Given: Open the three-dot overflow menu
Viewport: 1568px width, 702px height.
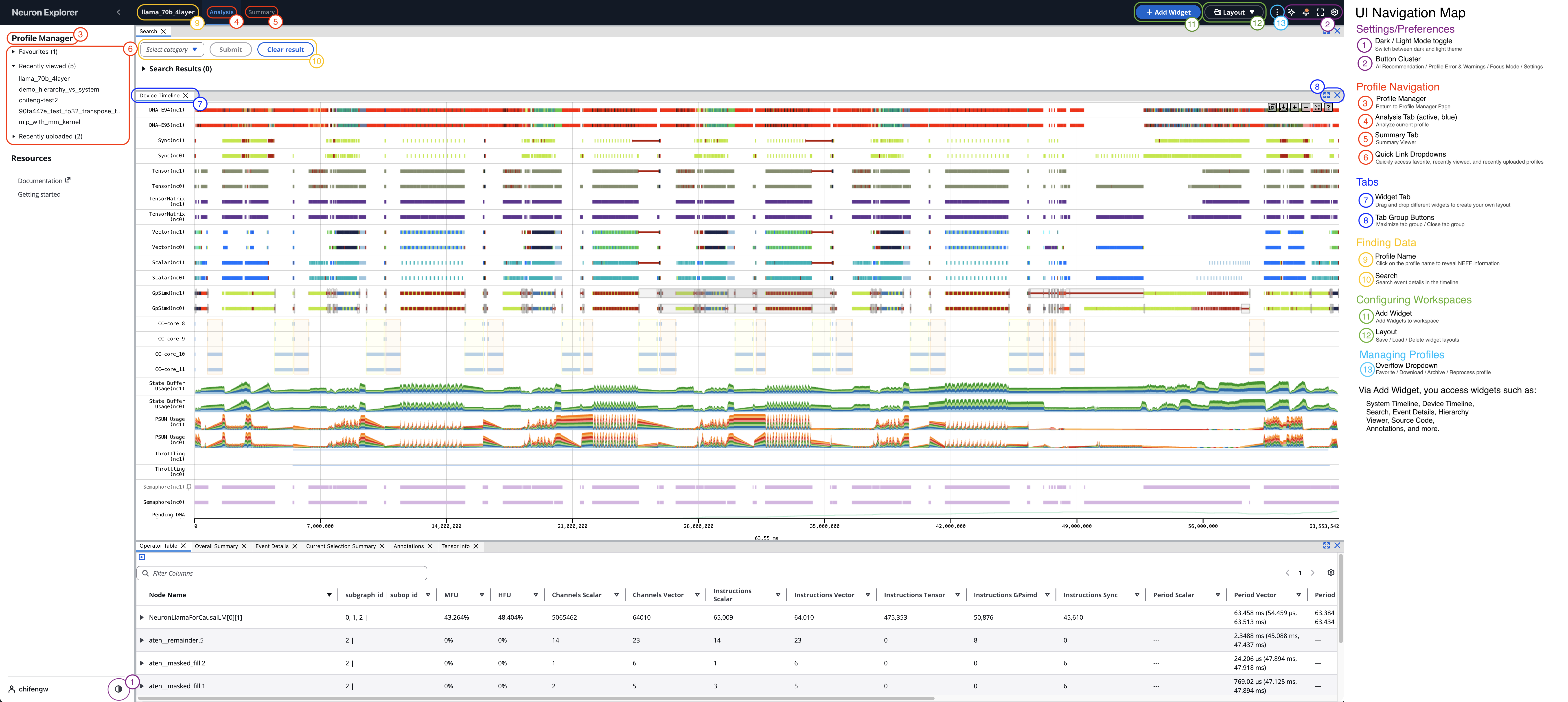Looking at the screenshot, I should (x=1277, y=12).
